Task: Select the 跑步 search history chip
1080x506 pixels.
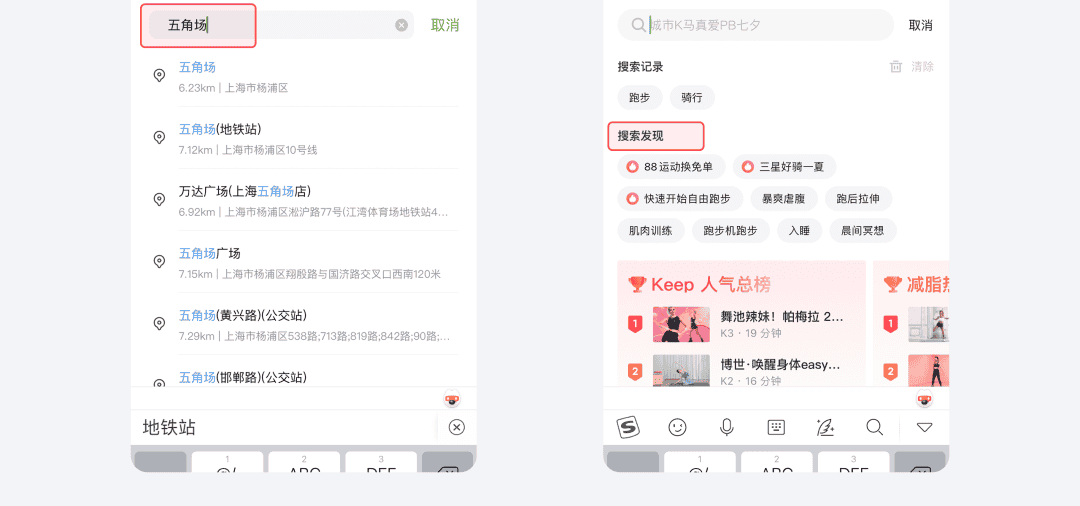Action: tap(640, 98)
